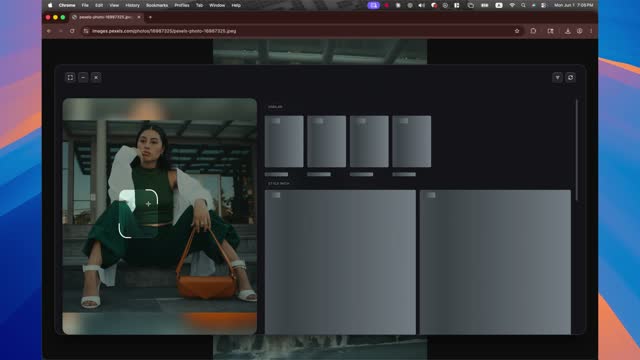Open the File menu

pyautogui.click(x=85, y=5)
